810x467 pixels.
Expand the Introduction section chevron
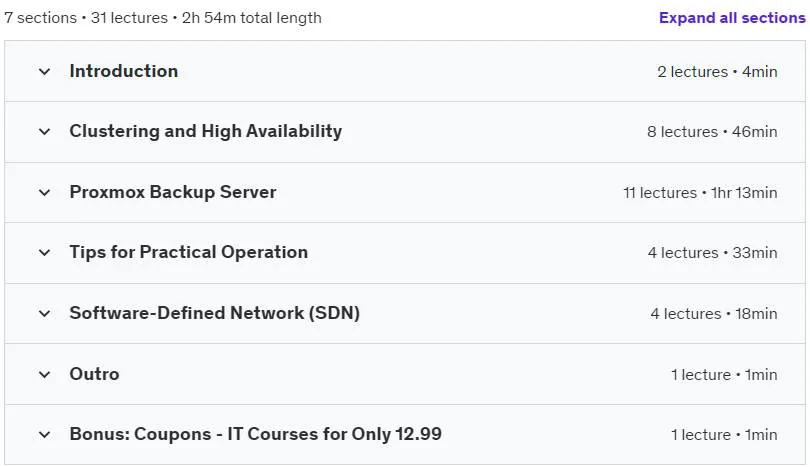click(x=44, y=71)
